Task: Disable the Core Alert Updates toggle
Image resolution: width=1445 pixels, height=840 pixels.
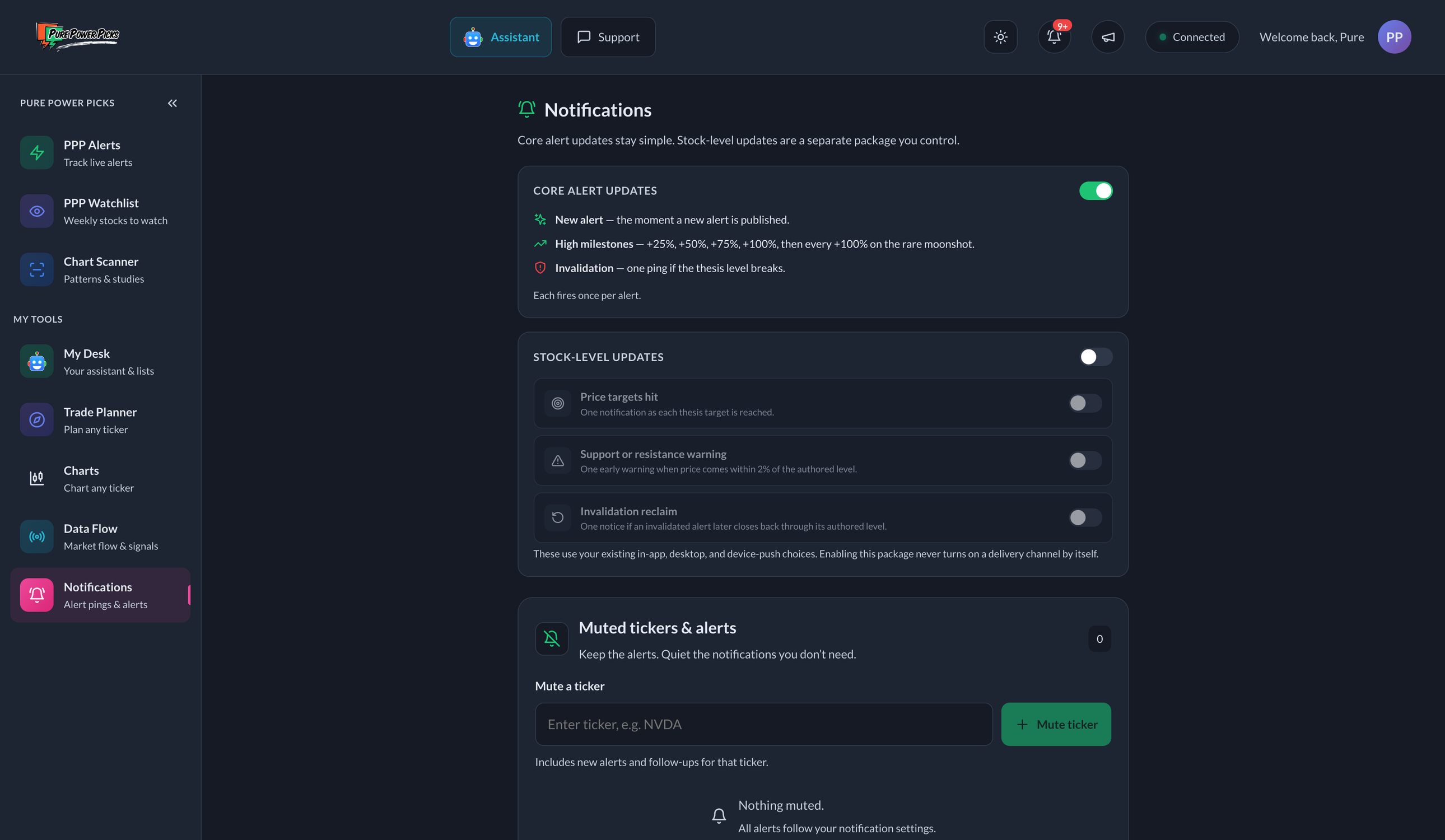Action: 1095,190
